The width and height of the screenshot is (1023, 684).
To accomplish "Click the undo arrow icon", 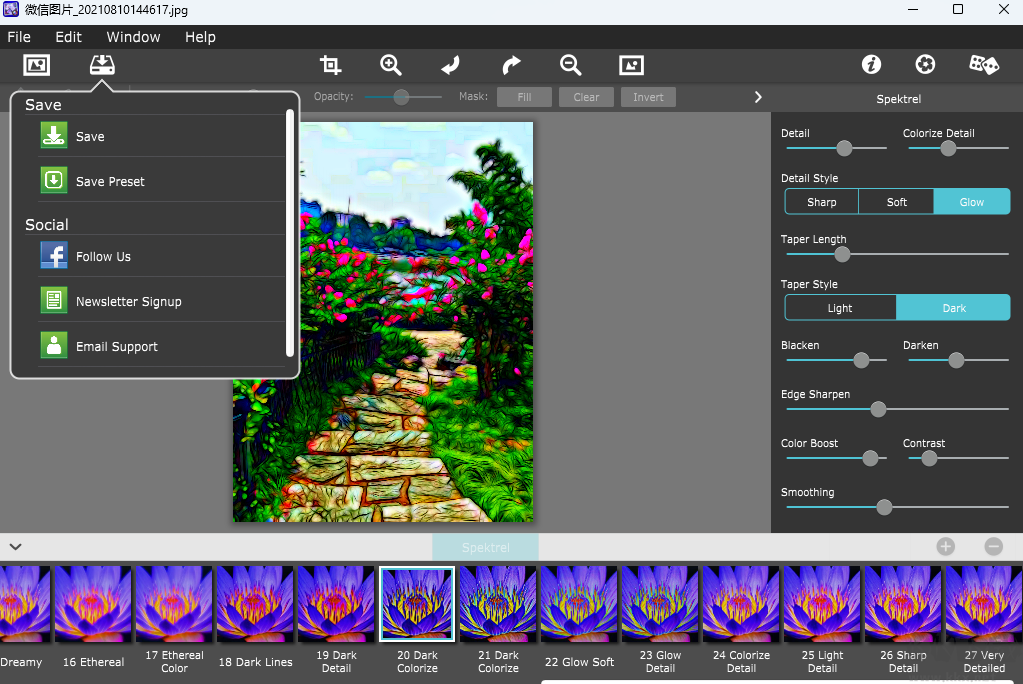I will [x=451, y=66].
